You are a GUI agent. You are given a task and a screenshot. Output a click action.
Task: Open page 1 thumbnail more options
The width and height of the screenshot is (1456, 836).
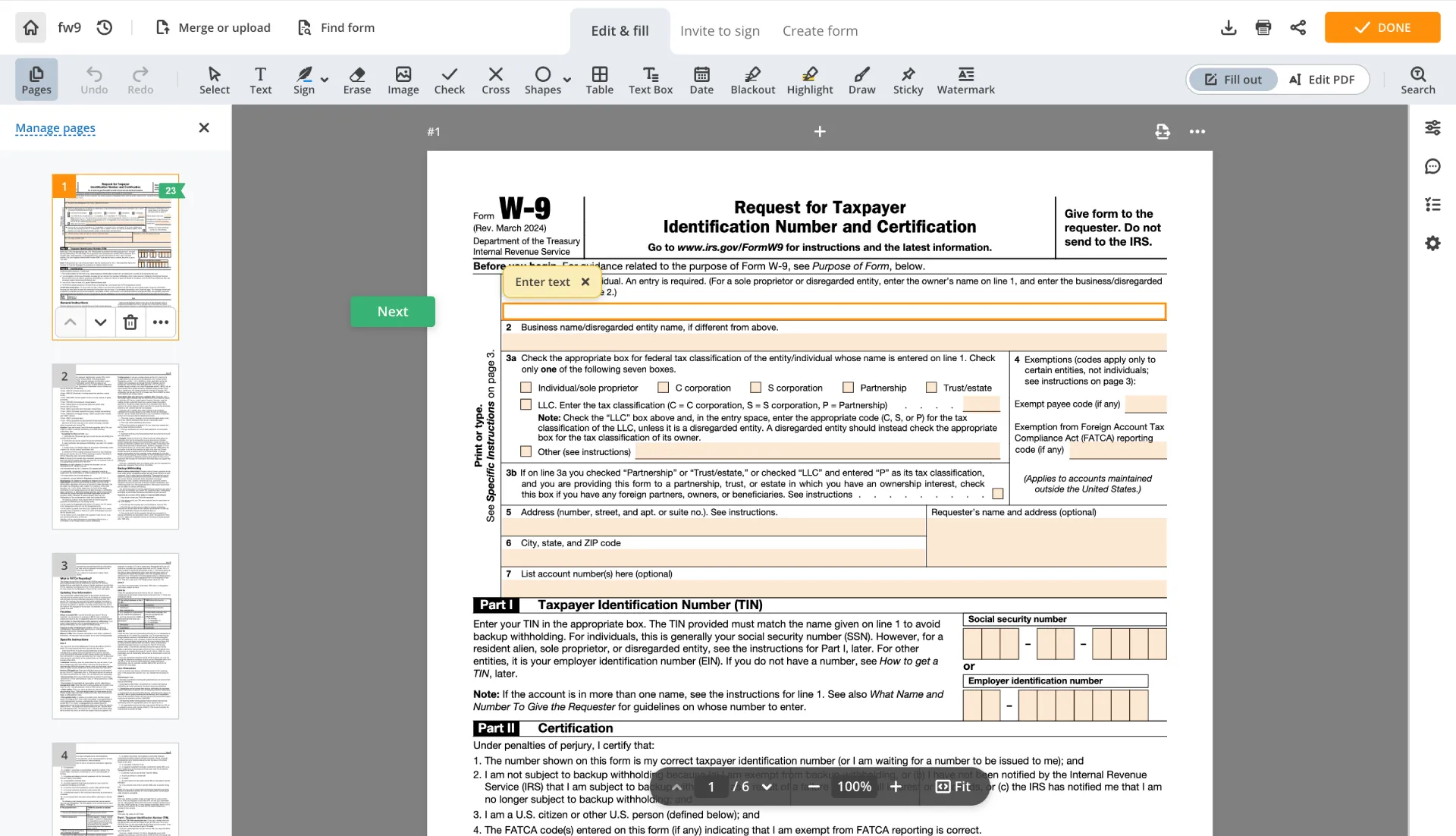[161, 322]
